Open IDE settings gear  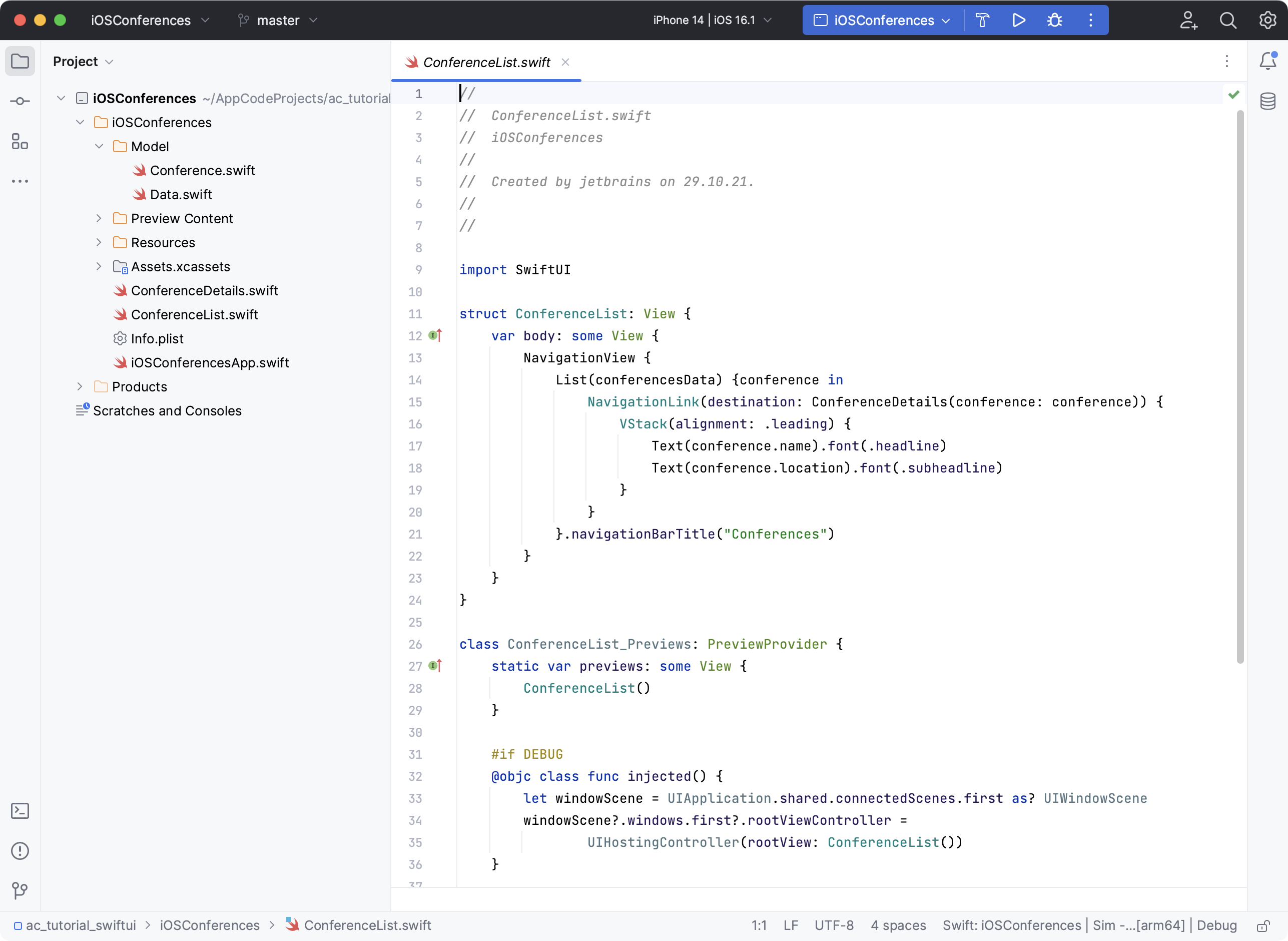pos(1267,21)
